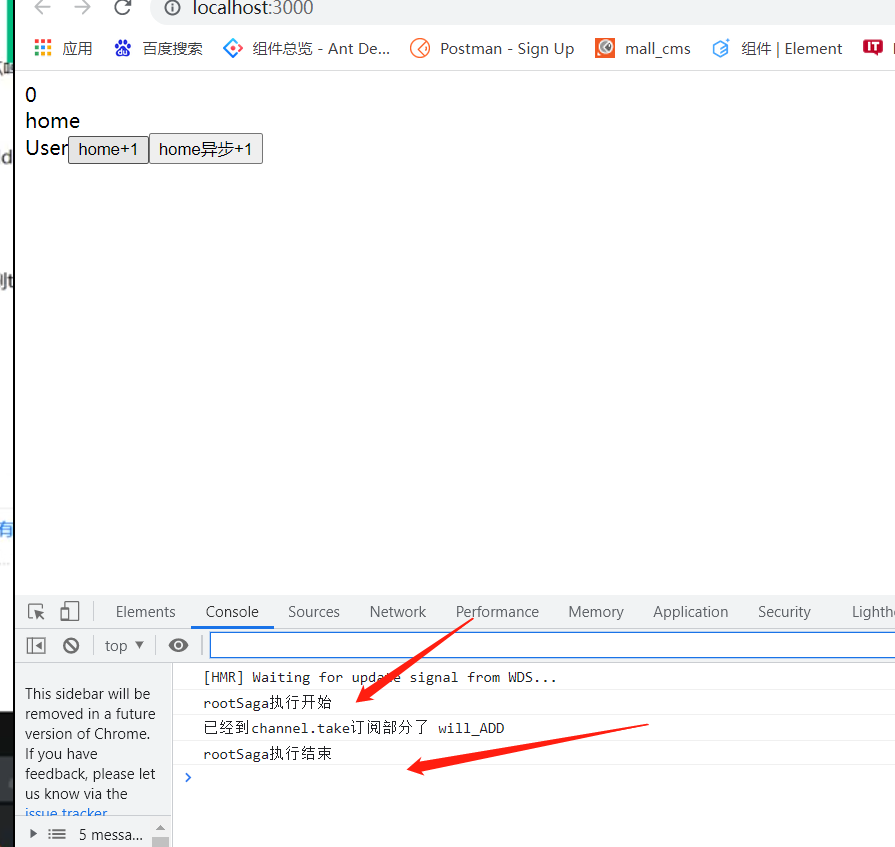Switch to the Elements tab
Viewport: 895px width, 847px height.
tap(146, 612)
